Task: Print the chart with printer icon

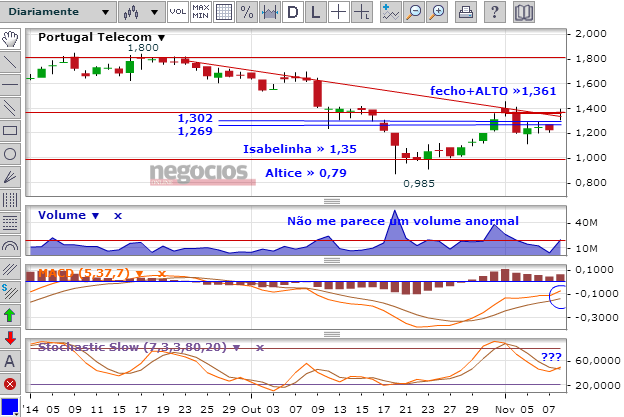Action: click(466, 12)
